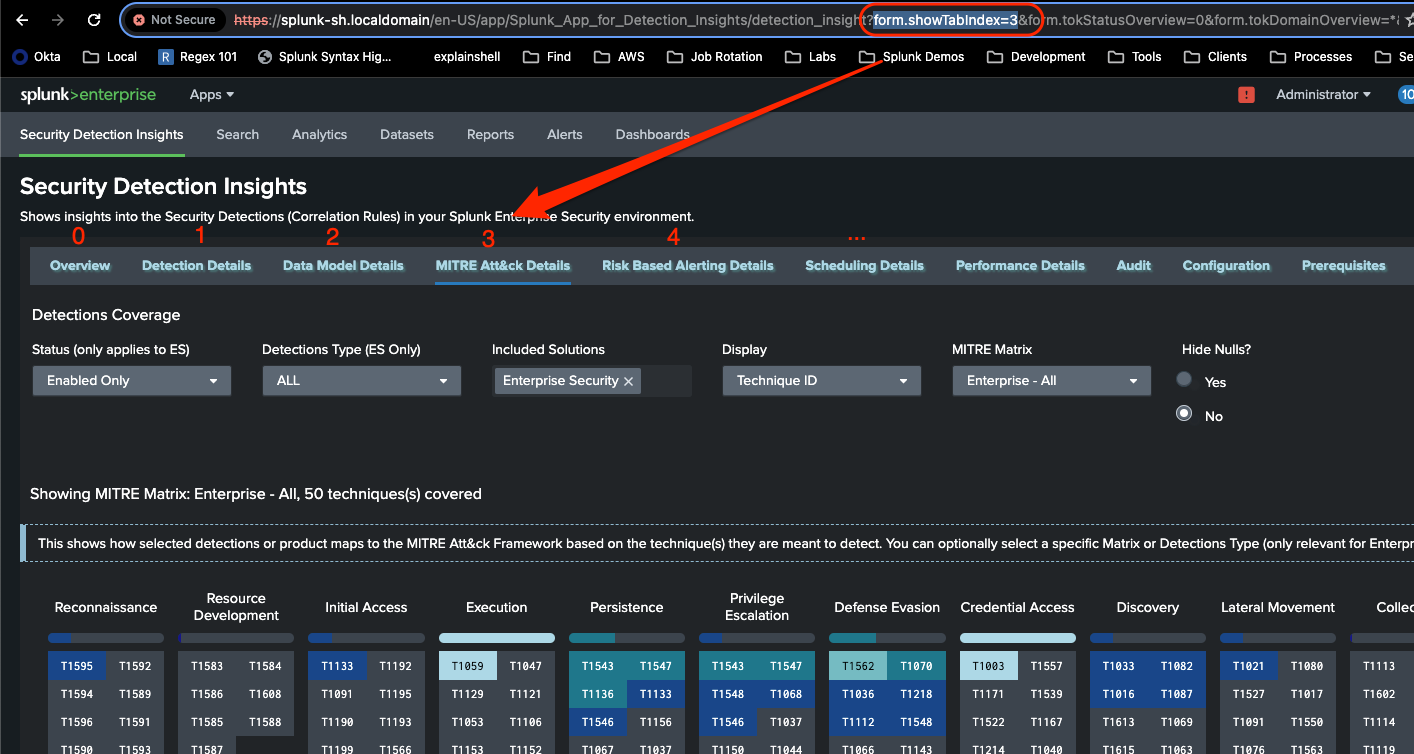Open the Analytics nav item

[x=320, y=135]
